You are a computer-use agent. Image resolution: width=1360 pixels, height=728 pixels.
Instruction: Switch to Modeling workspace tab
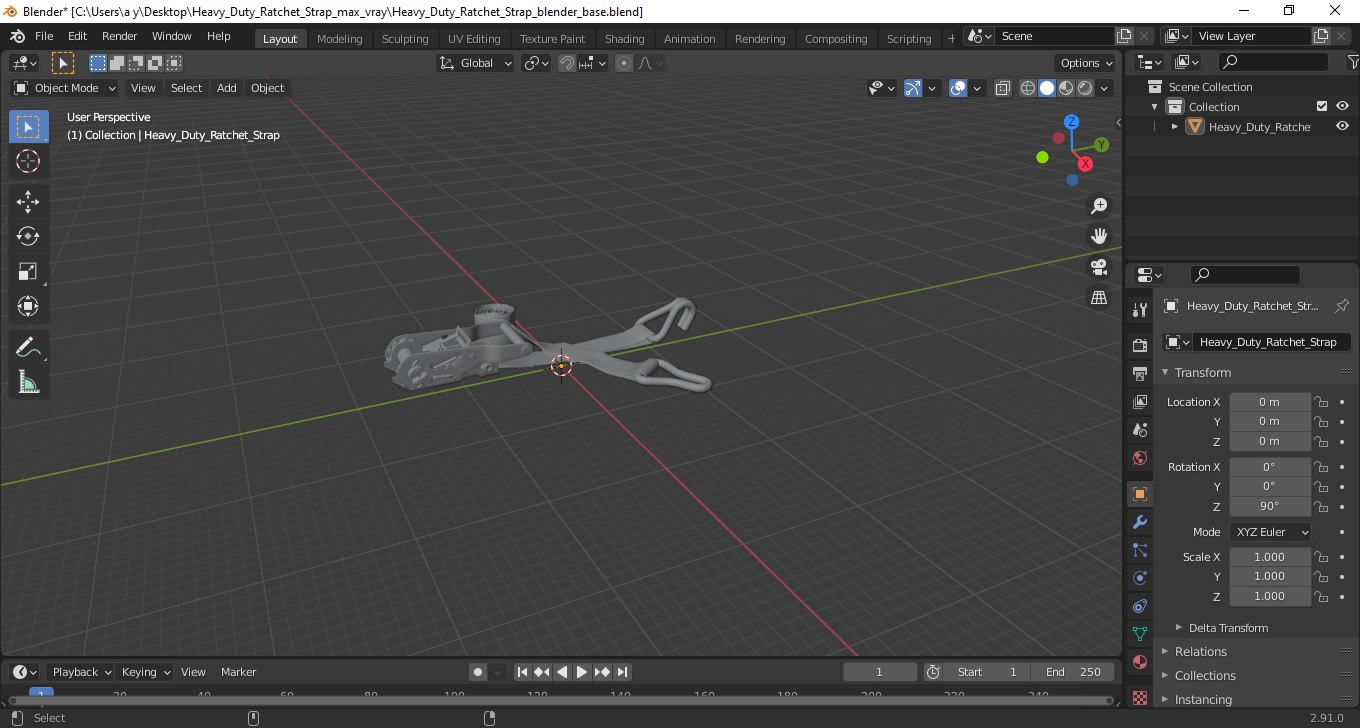(339, 39)
